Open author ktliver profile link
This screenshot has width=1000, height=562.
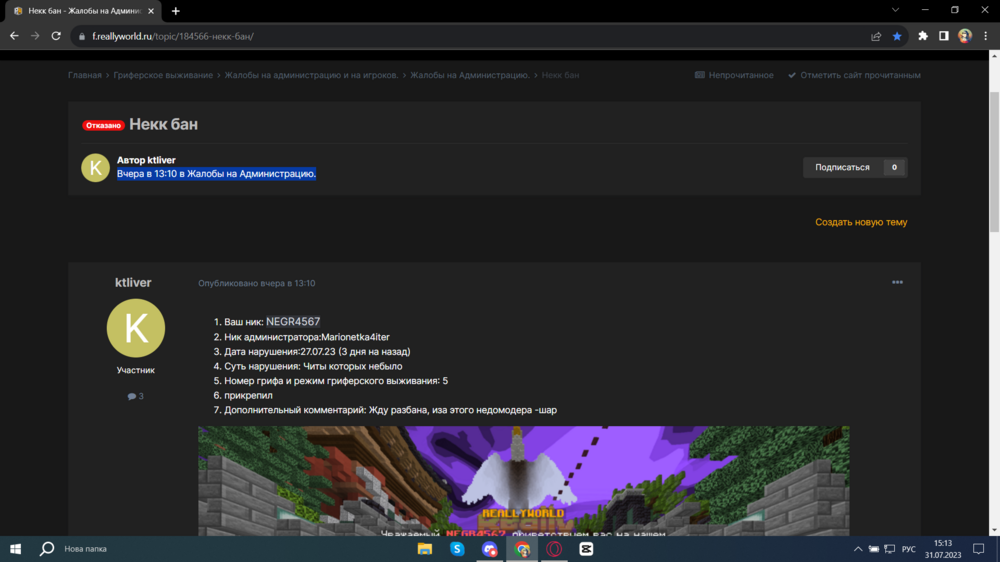point(161,160)
